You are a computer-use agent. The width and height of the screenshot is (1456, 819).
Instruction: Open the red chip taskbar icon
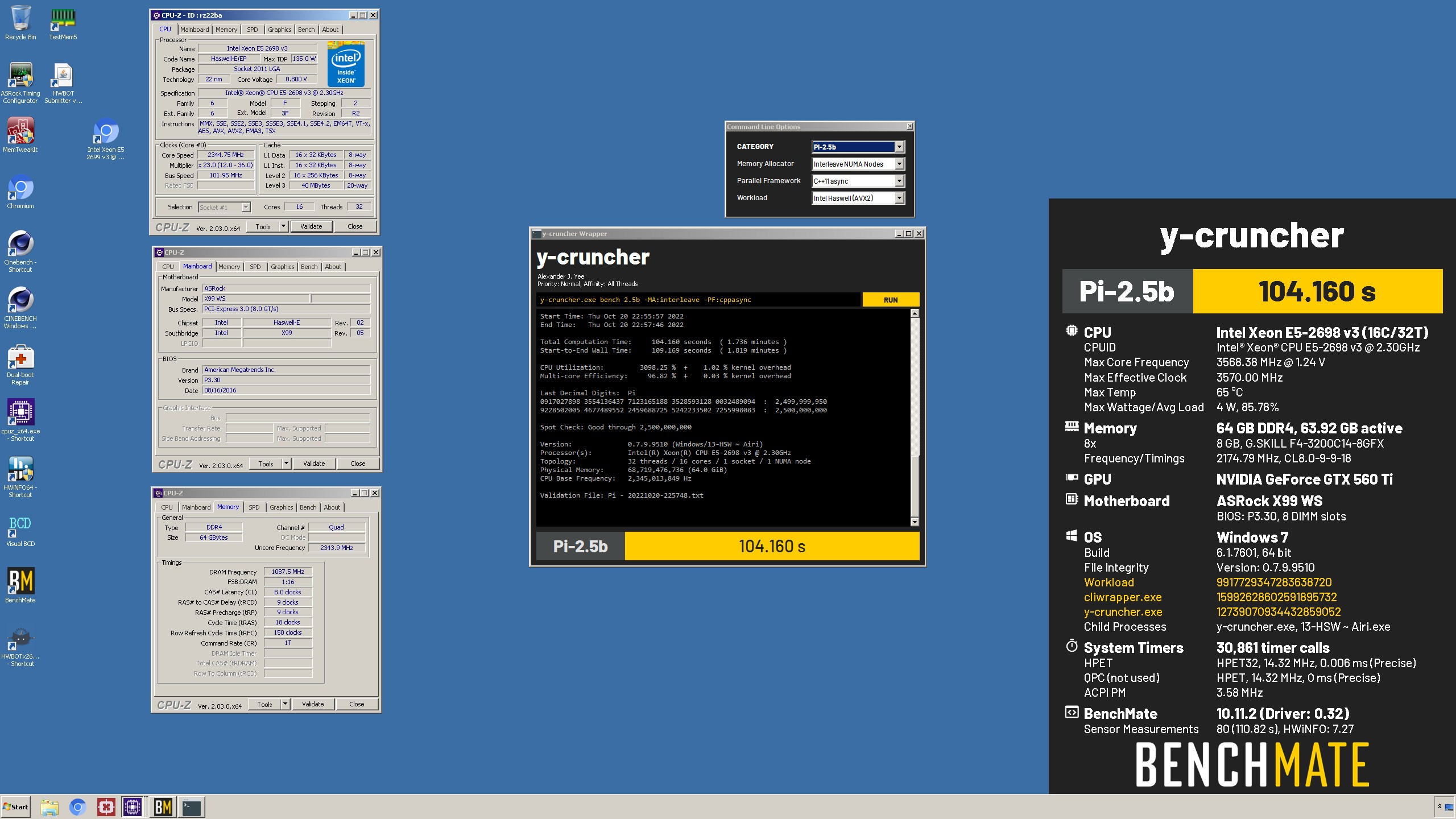click(x=106, y=807)
